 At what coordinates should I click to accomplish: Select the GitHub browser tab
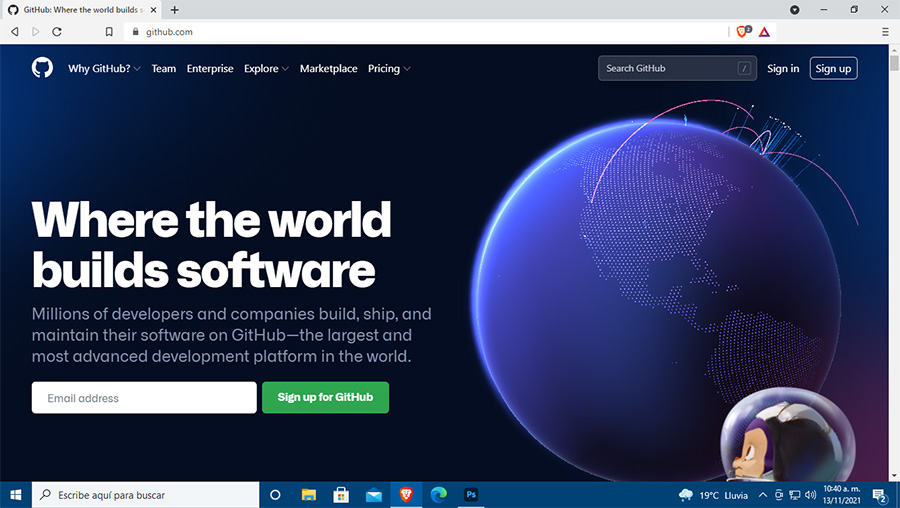coord(82,10)
